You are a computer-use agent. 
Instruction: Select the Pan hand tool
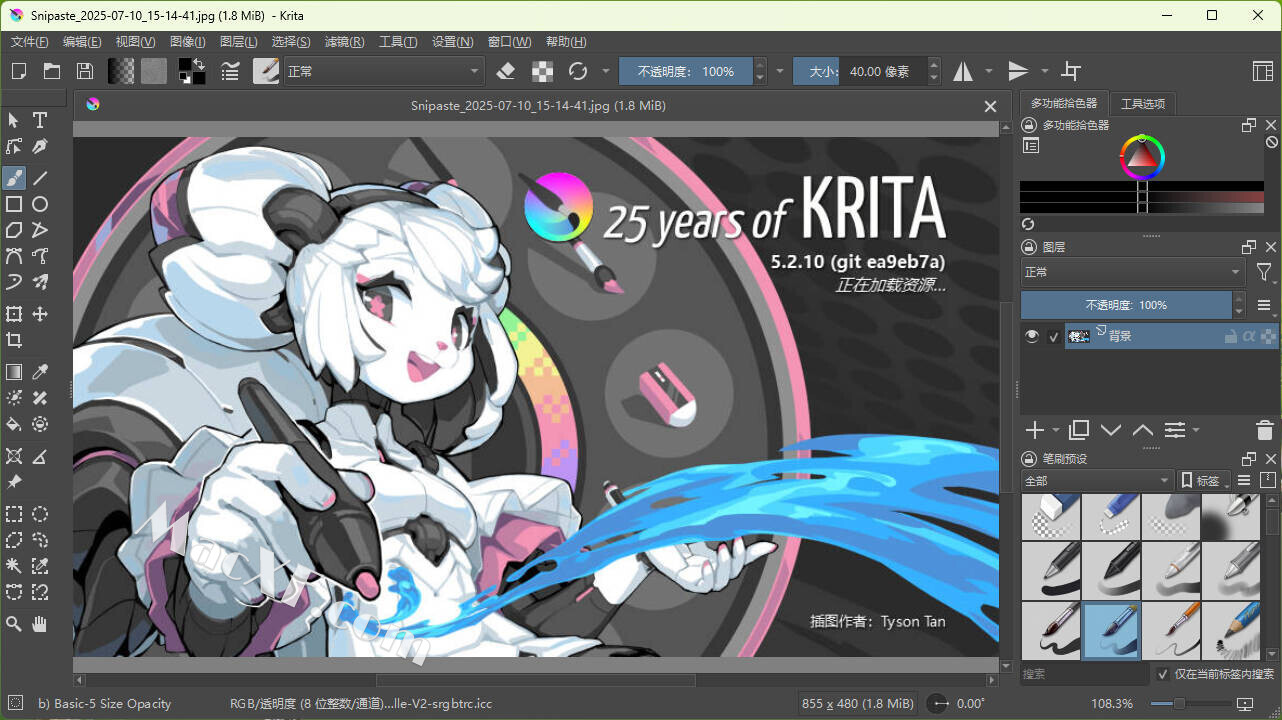tap(40, 624)
